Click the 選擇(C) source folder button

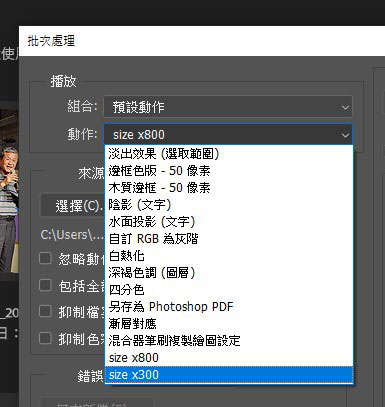click(x=73, y=206)
